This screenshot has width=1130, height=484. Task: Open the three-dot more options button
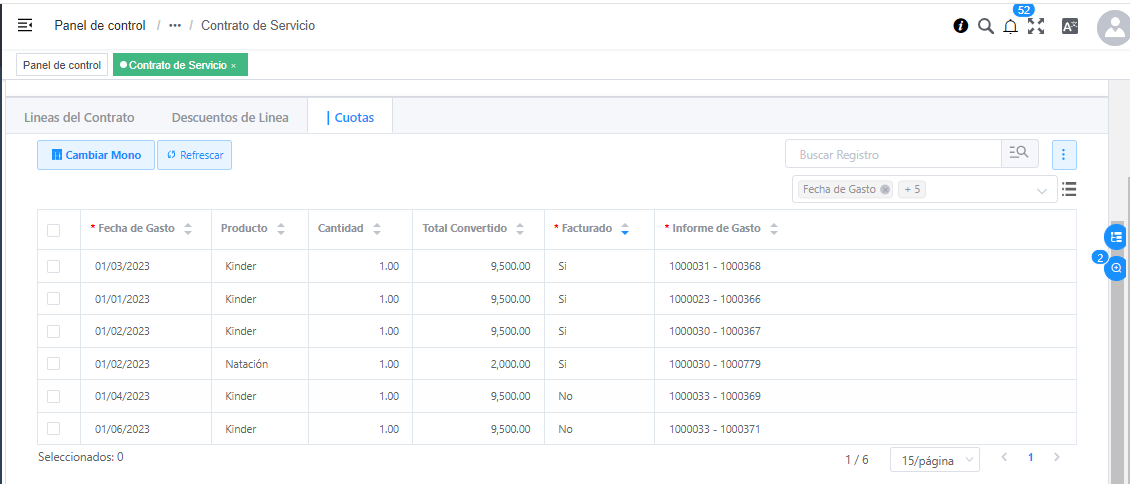coord(1064,154)
